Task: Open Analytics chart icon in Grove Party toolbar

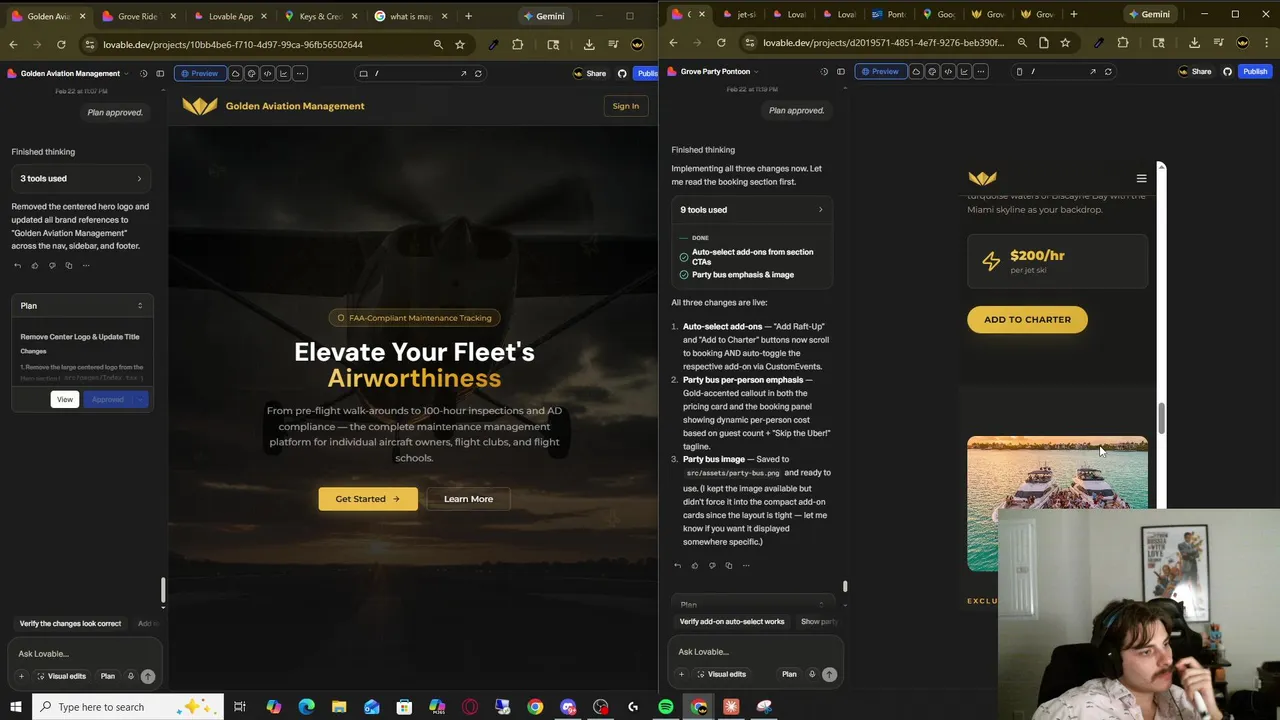Action: point(964,71)
